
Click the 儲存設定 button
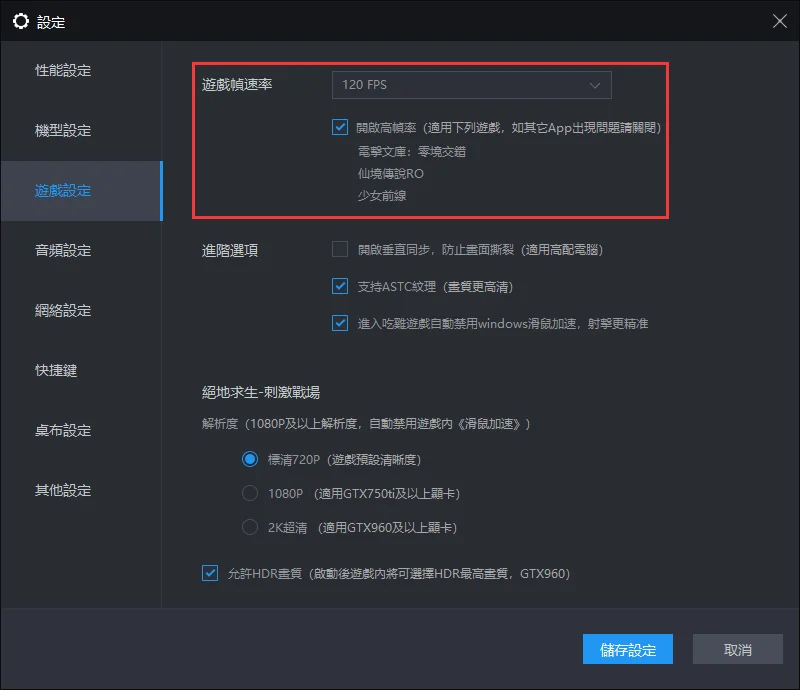pyautogui.click(x=628, y=649)
